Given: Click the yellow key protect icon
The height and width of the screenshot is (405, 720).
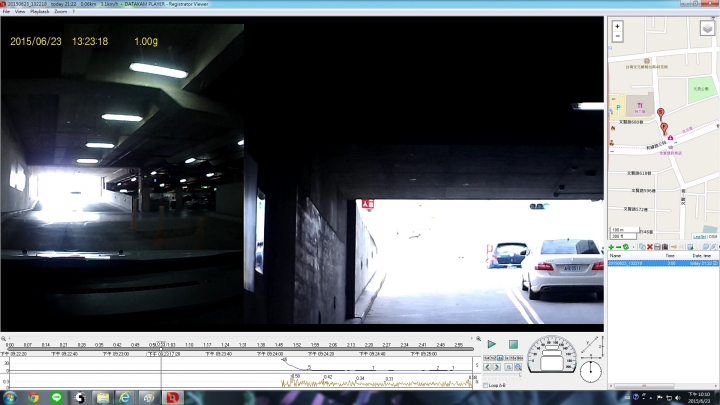Looking at the screenshot, I should point(674,247).
